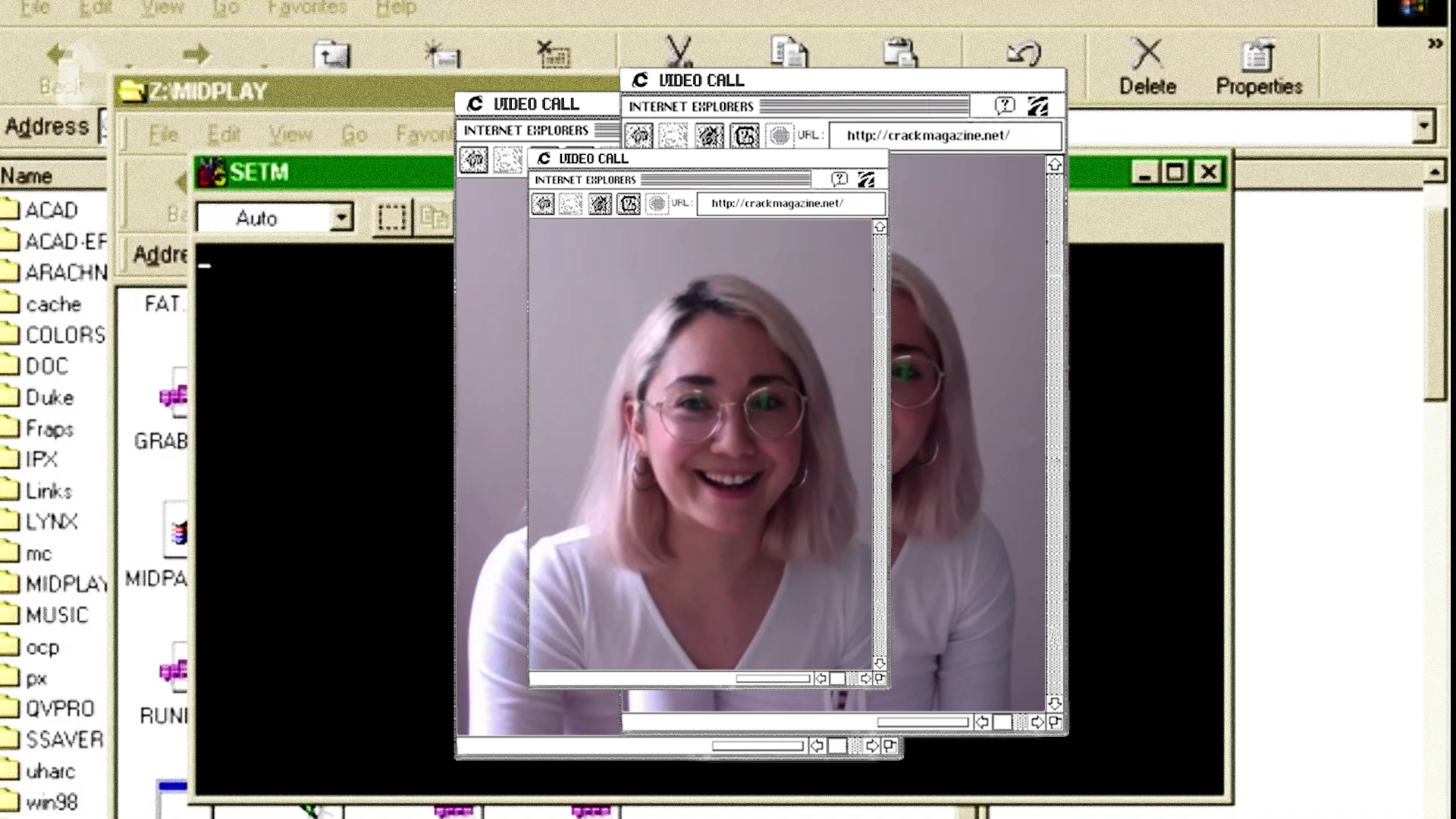Click the Cut scissors toolbar icon
Viewport: 1456px width, 819px height.
[x=679, y=52]
